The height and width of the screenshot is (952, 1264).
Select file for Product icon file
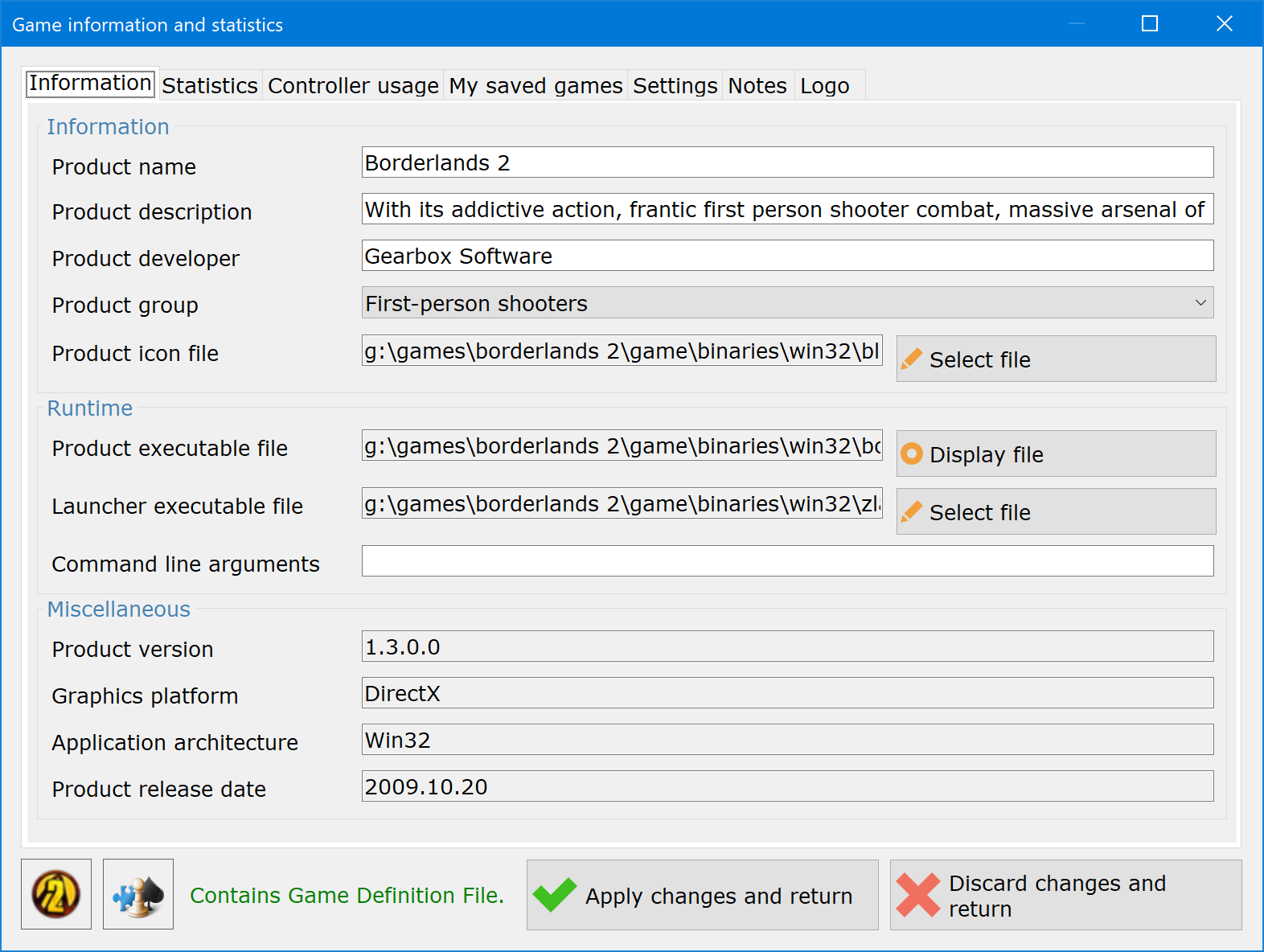tap(1056, 359)
